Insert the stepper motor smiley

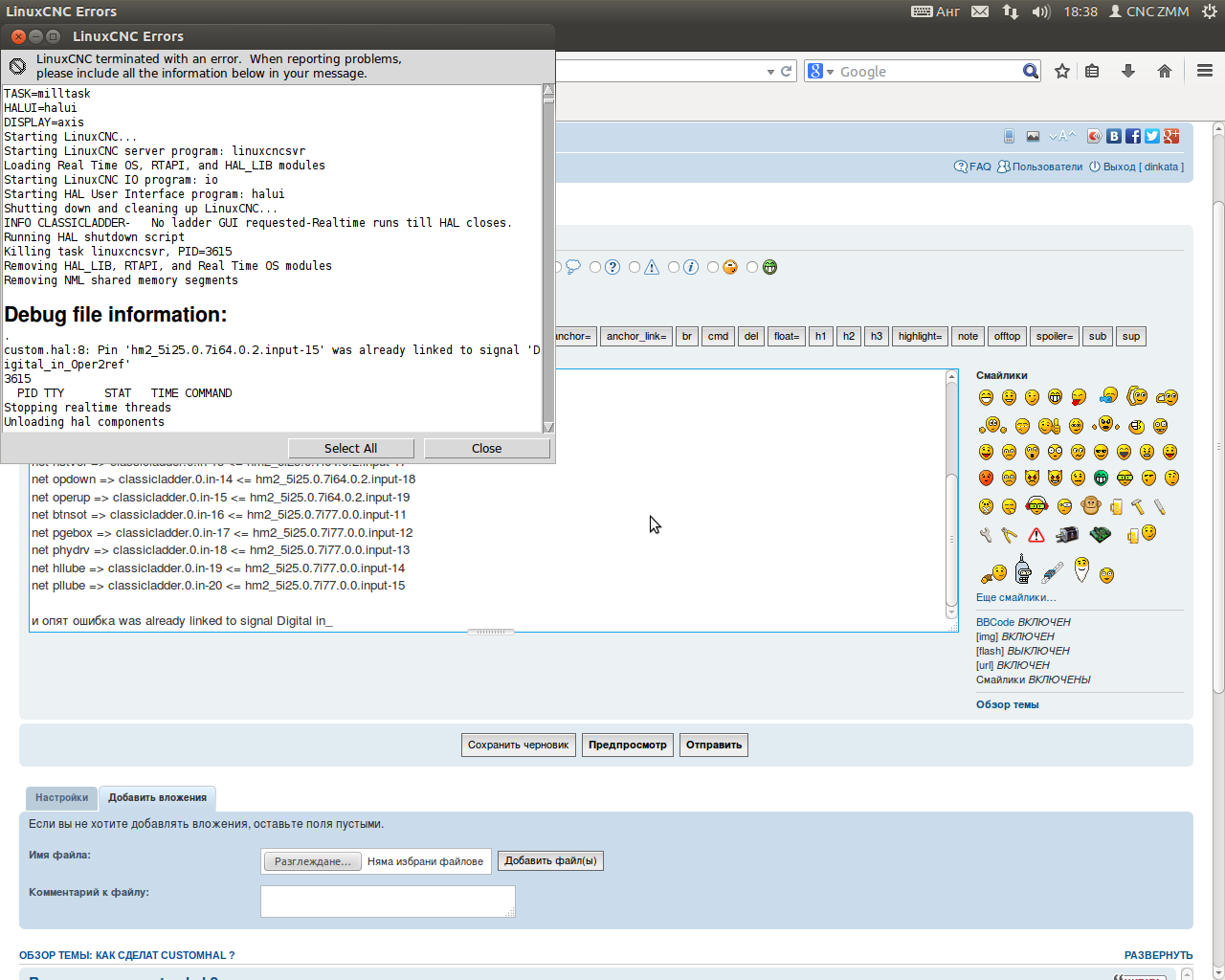[x=1067, y=535]
